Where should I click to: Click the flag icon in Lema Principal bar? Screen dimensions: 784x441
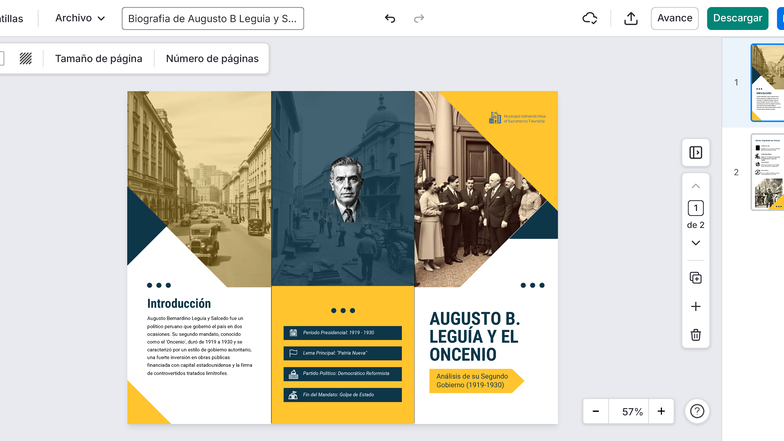point(294,353)
